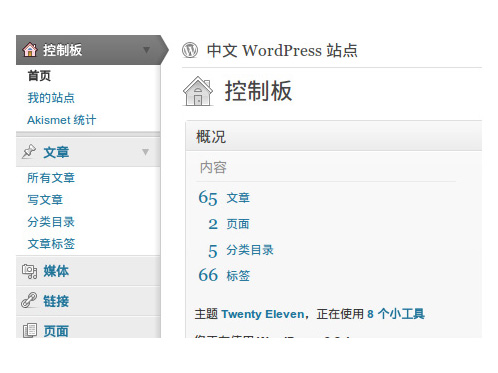Click the WordPress logo icon

[190, 50]
